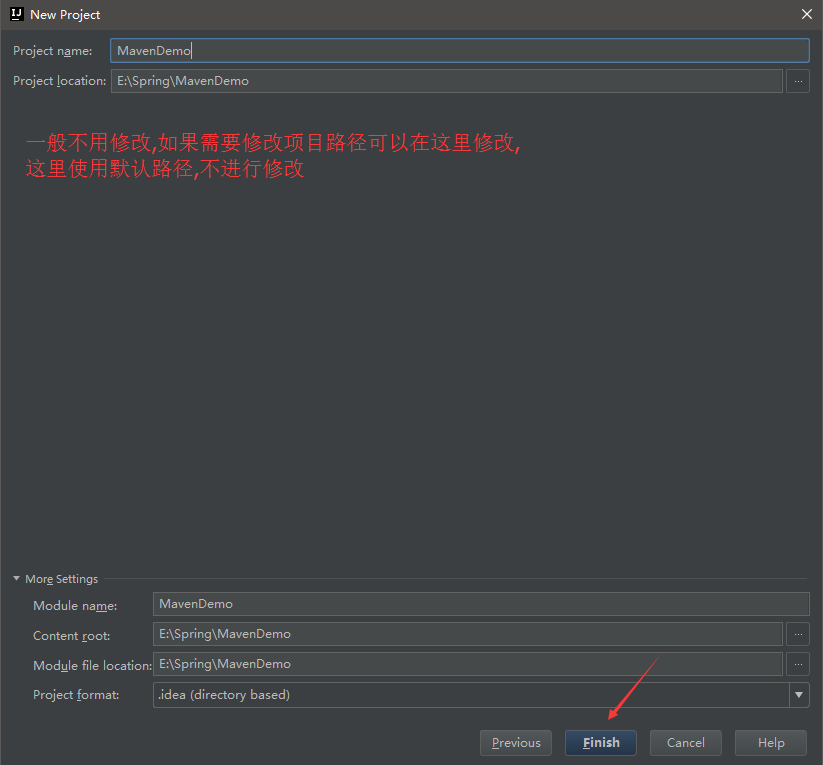Image resolution: width=823 pixels, height=765 pixels.
Task: Click the Module name field
Action: (481, 604)
